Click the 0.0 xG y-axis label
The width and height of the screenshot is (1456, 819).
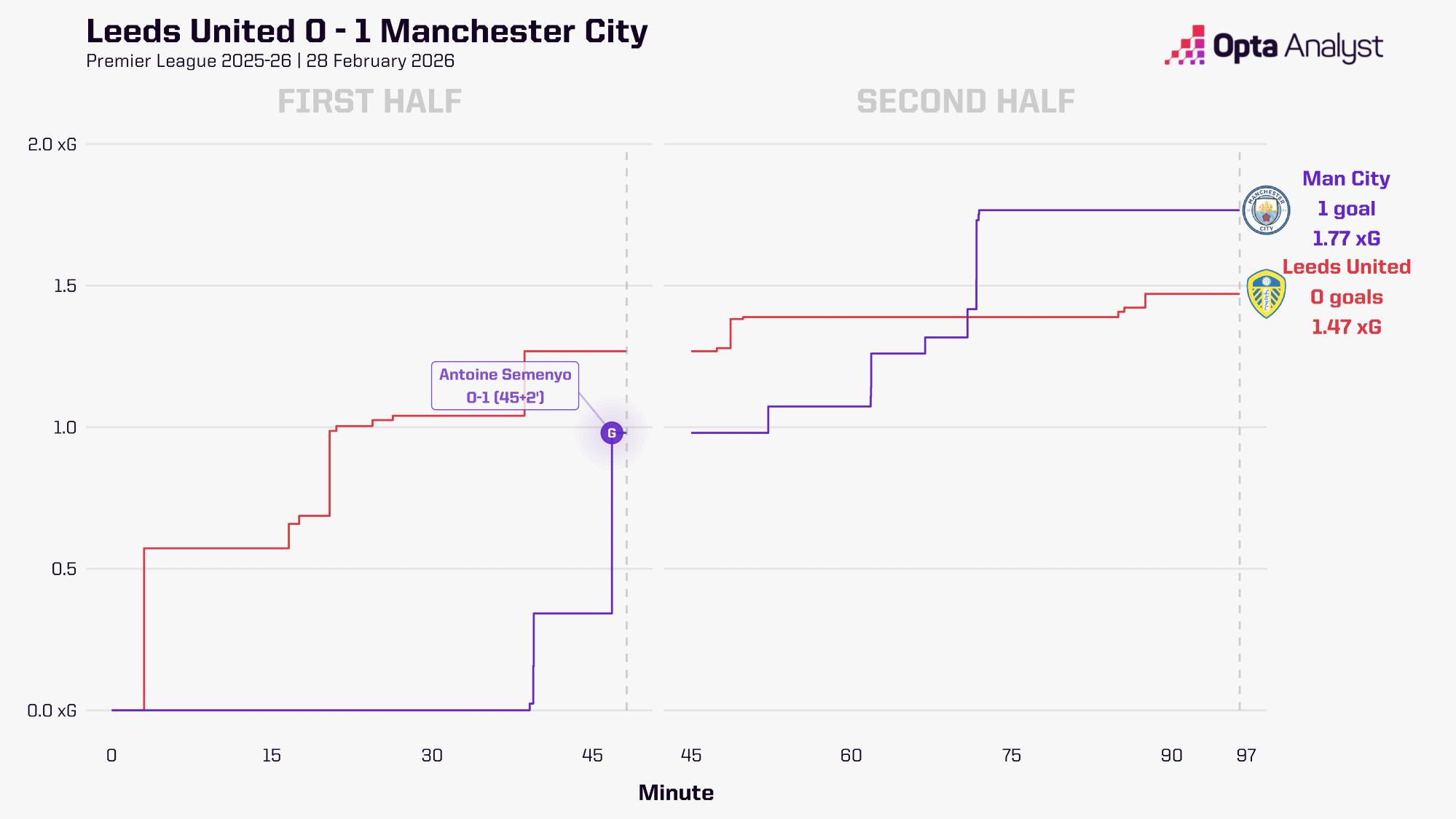pyautogui.click(x=52, y=711)
